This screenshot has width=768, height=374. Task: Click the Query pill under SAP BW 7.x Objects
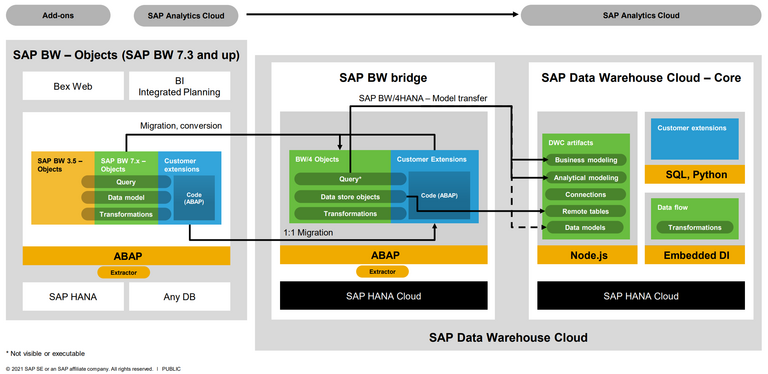pyautogui.click(x=126, y=182)
